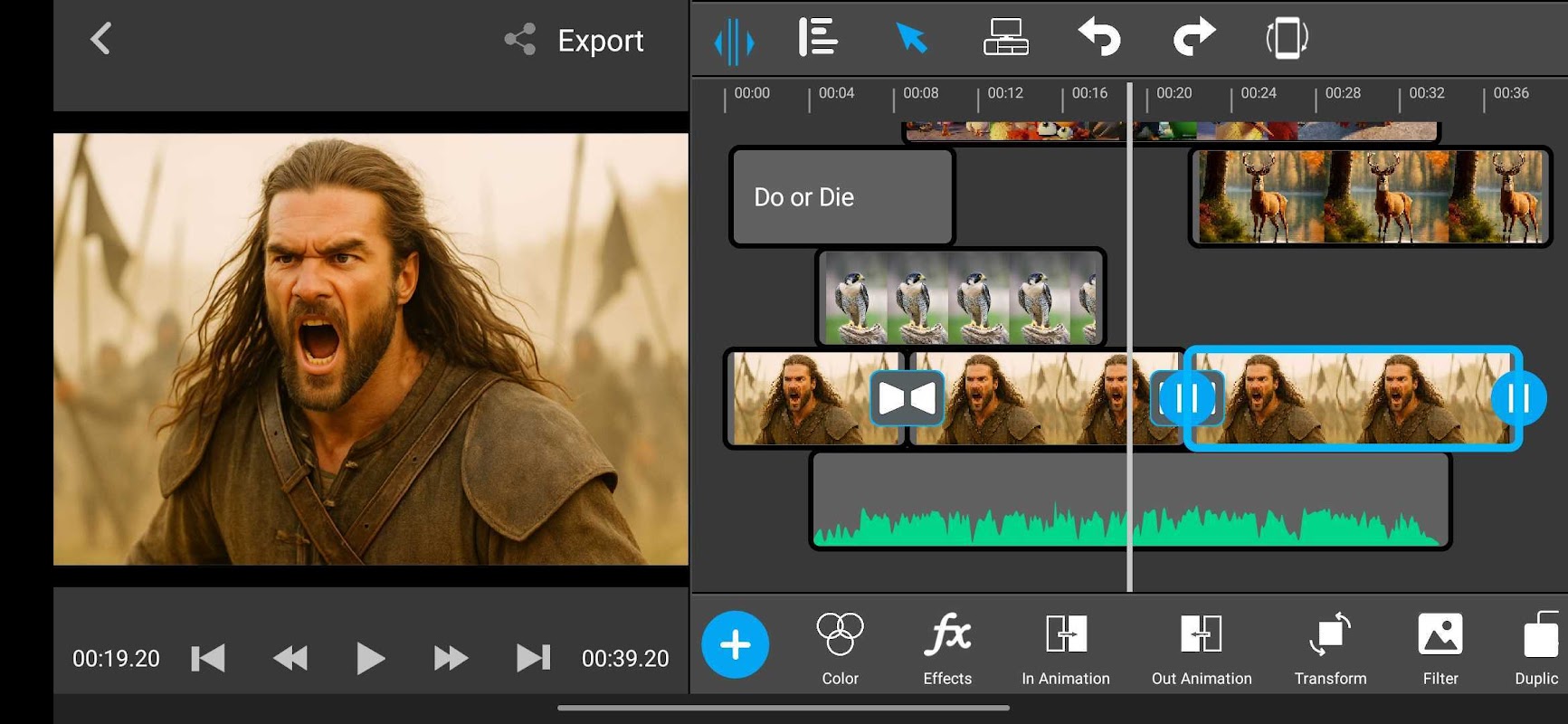Screen dimensions: 1568x724
Task: Rewind the preview playback
Action: pyautogui.click(x=290, y=658)
